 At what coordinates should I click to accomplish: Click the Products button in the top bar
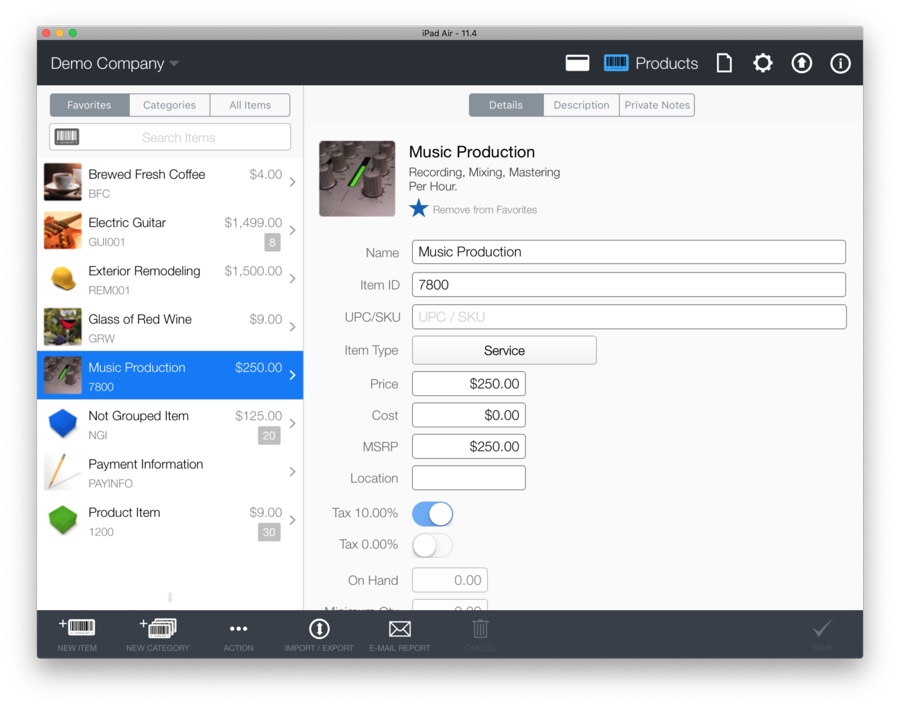(651, 63)
